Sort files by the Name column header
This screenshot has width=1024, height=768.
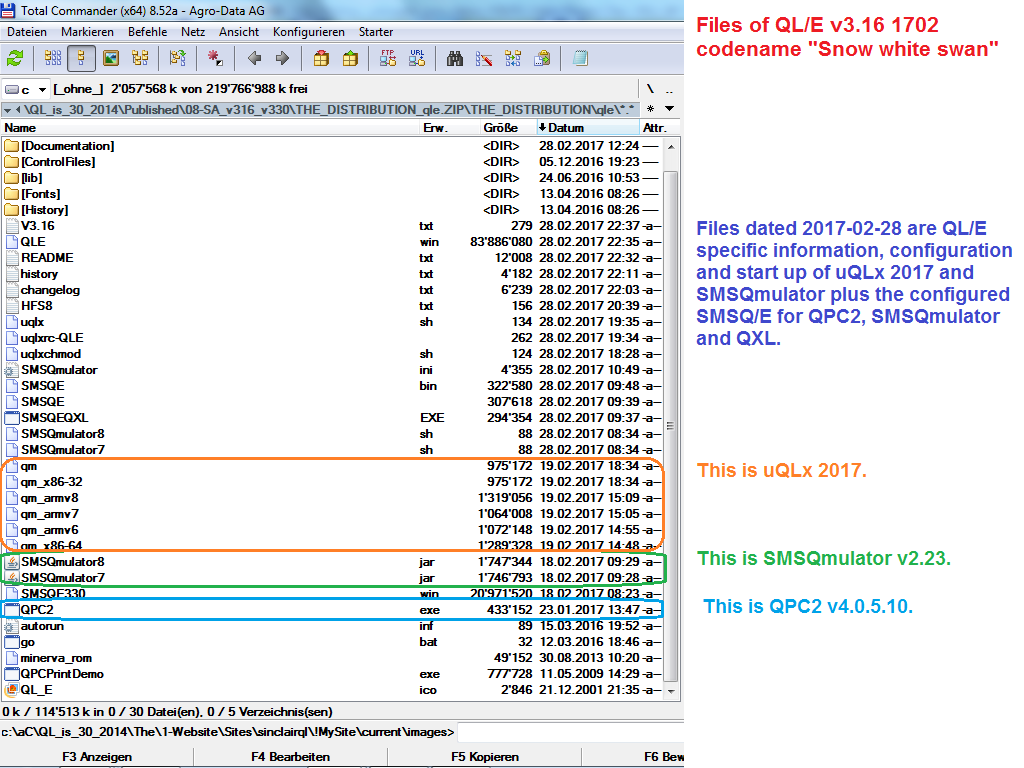coord(210,128)
